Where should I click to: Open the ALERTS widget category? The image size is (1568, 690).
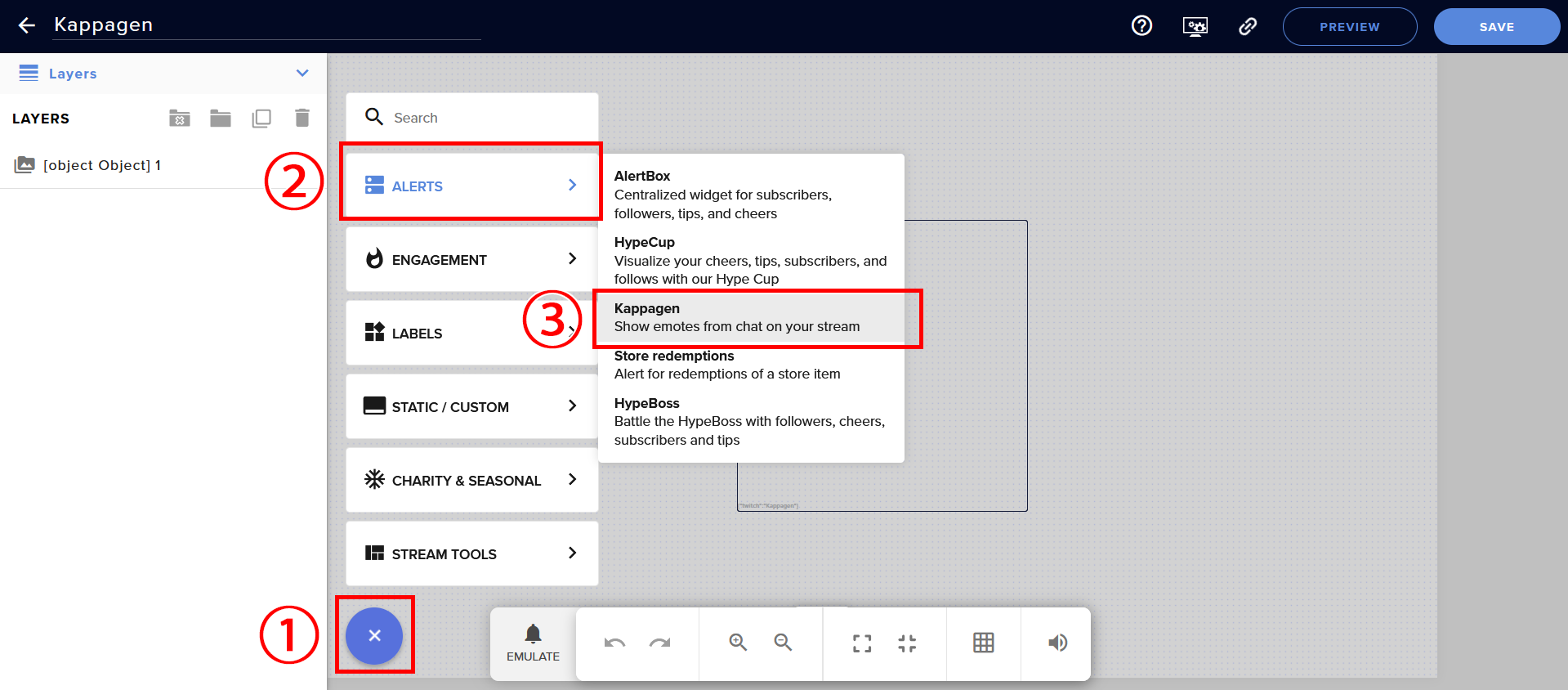[x=472, y=186]
